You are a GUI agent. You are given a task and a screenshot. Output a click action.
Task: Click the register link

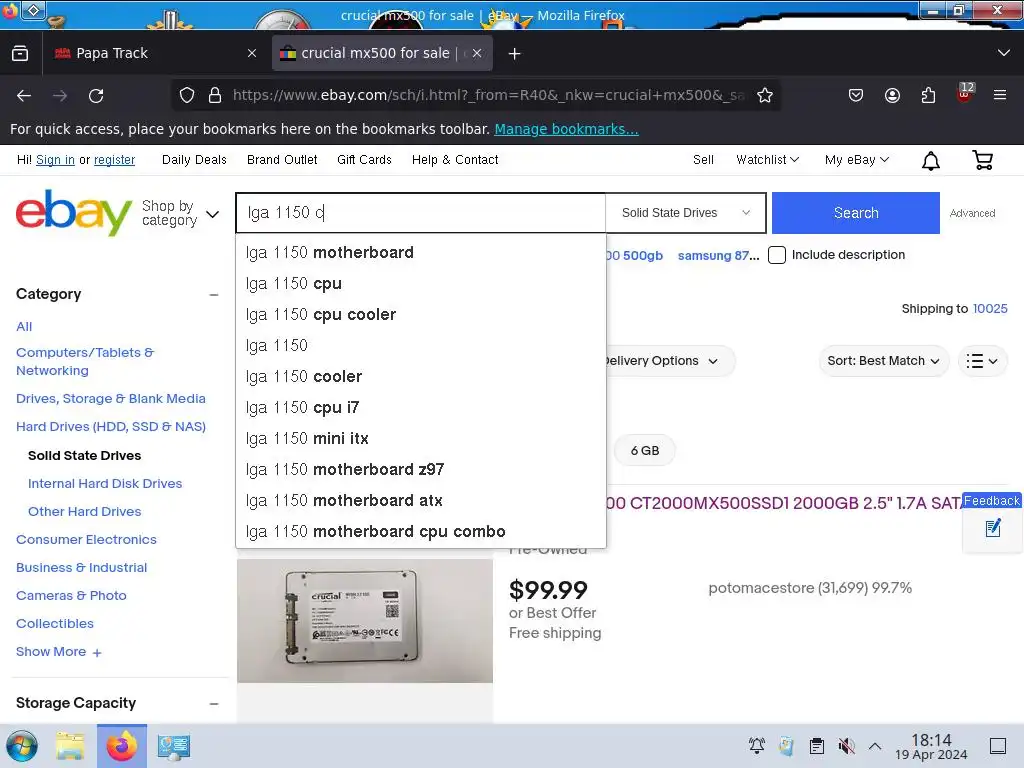tap(114, 160)
